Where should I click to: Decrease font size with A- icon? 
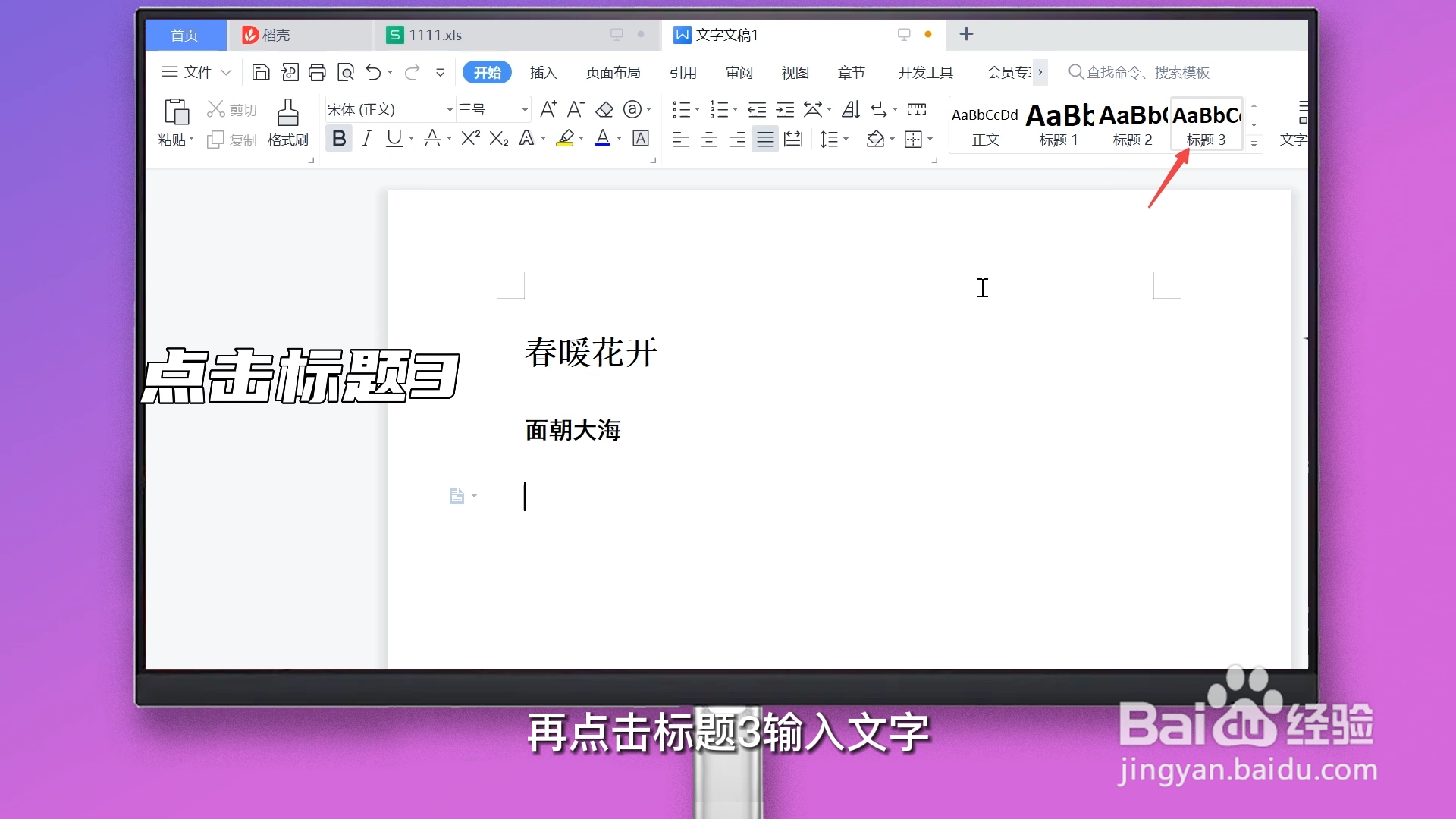pyautogui.click(x=576, y=110)
